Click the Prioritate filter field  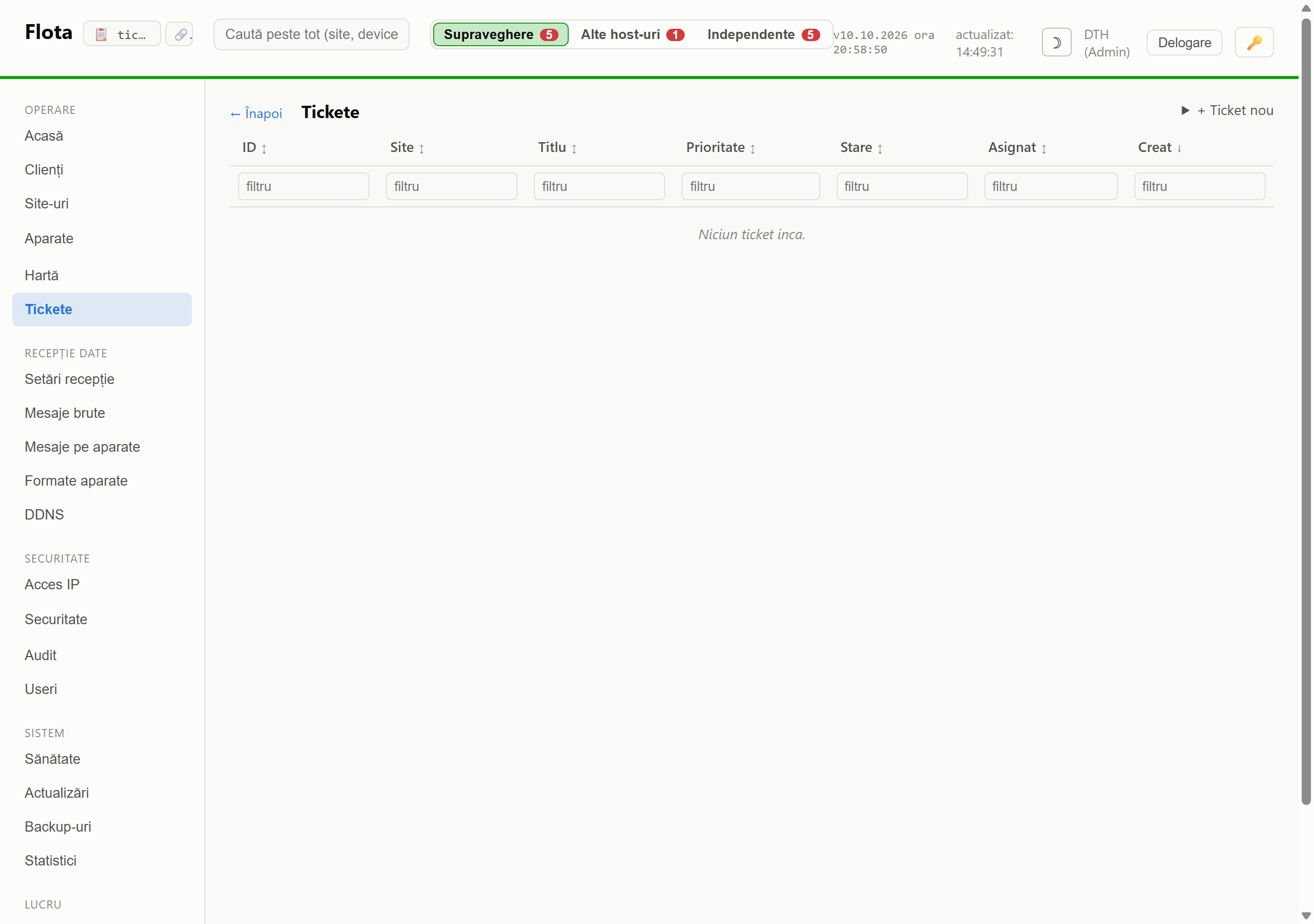[x=750, y=187]
